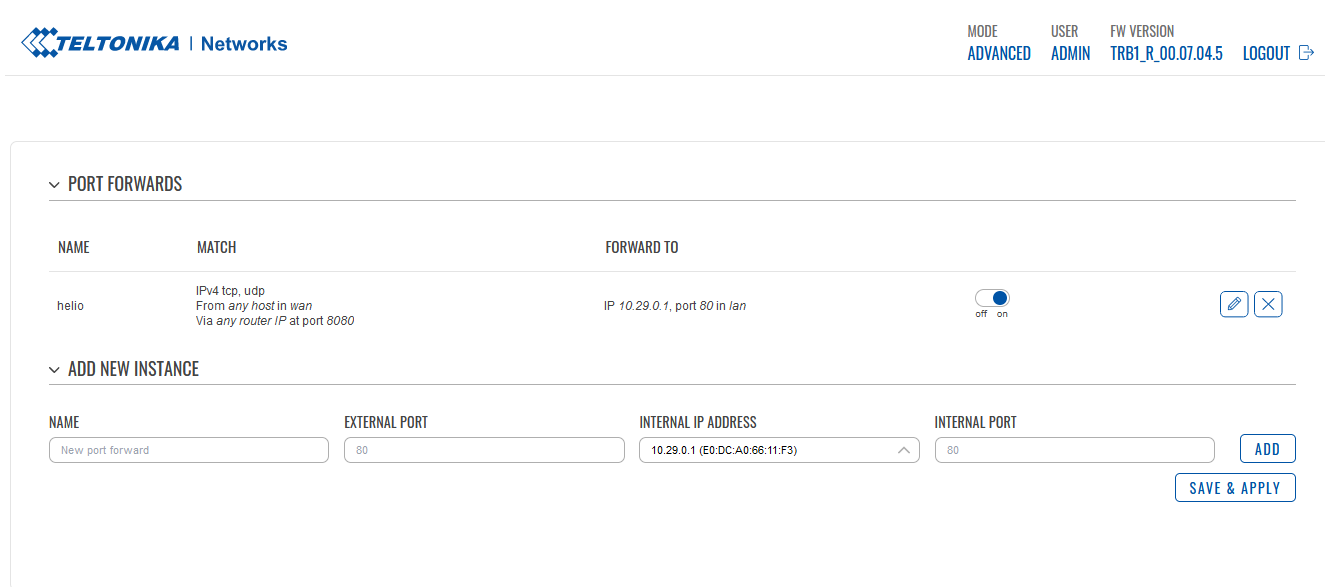
Task: Focus the Internal Port input
Action: click(1075, 450)
